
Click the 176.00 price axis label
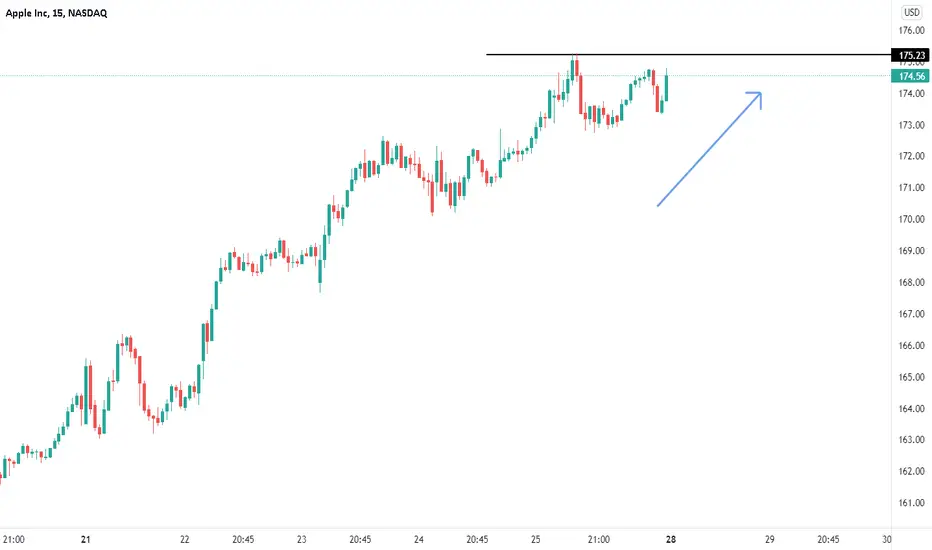coord(911,30)
